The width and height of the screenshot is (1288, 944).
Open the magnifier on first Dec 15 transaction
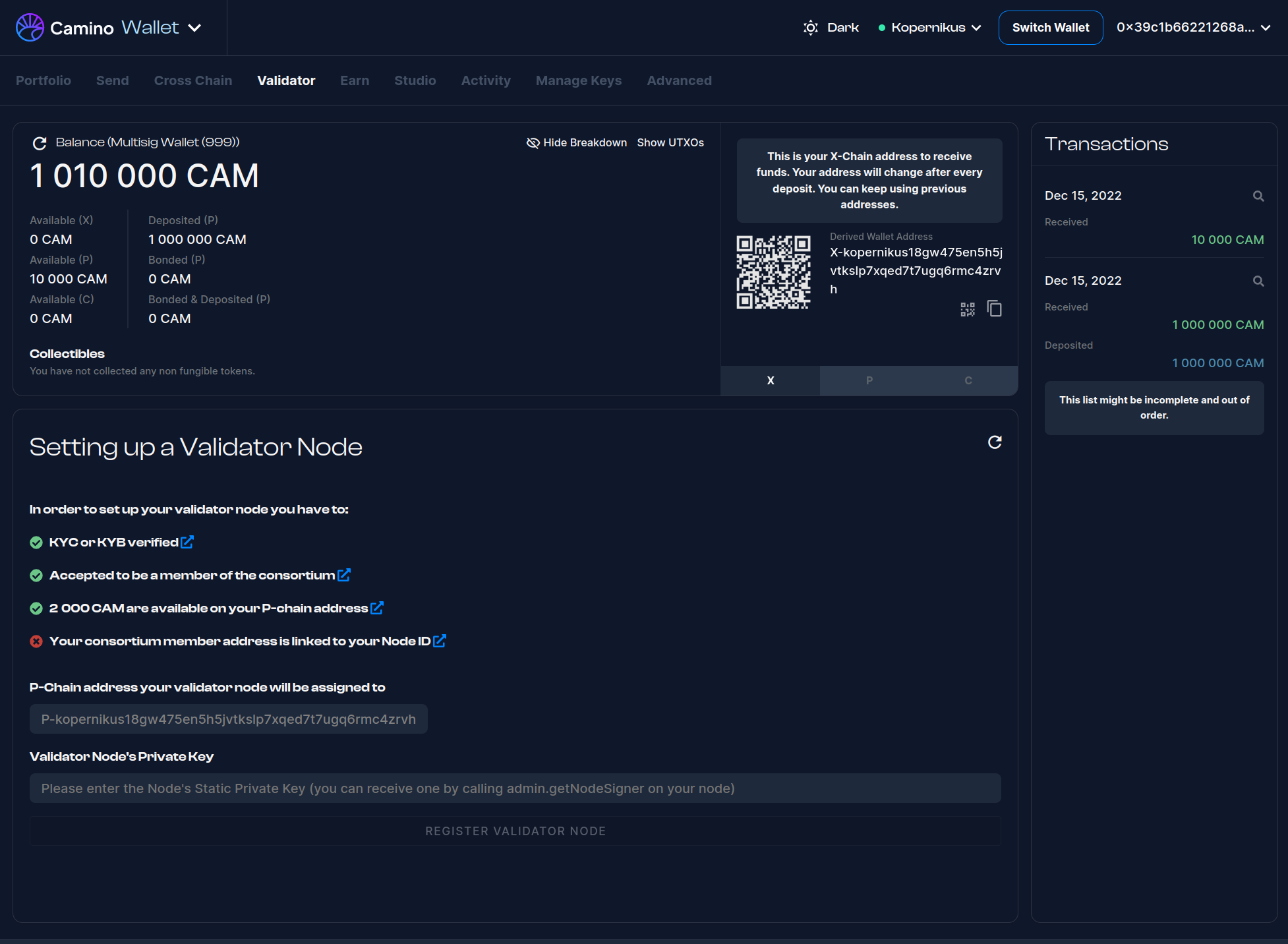click(1258, 196)
